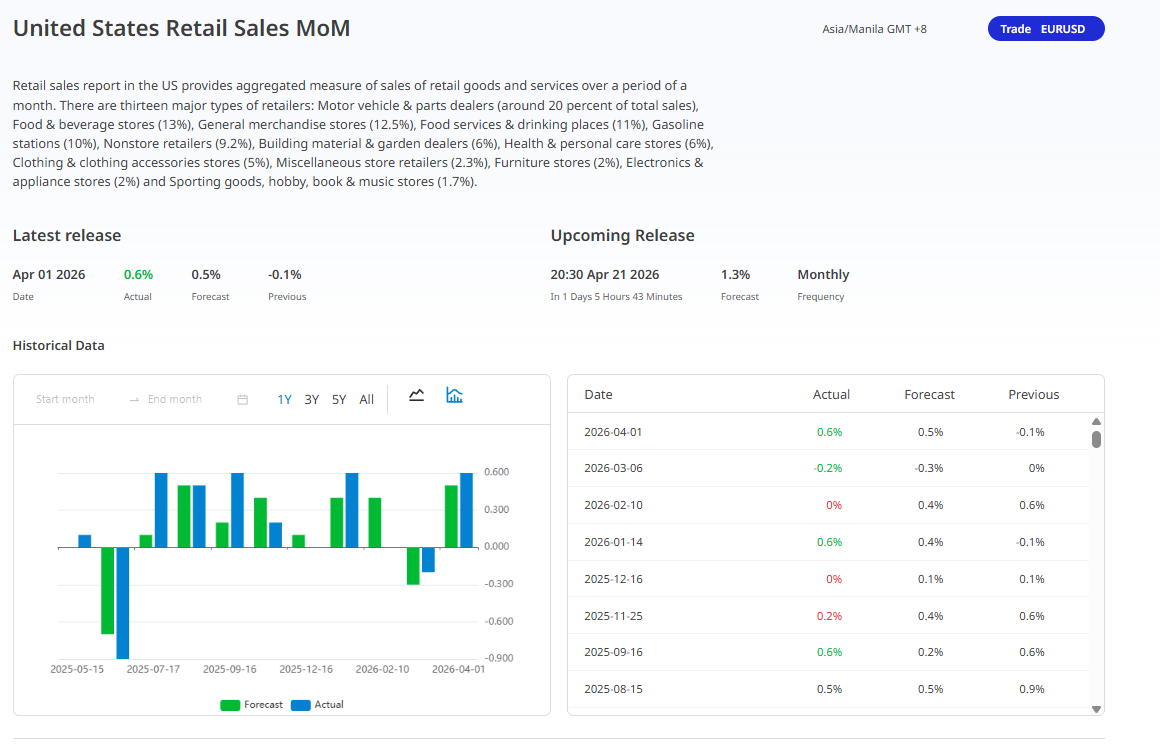The width and height of the screenshot is (1160, 756).
Task: Click the Trade EURUSD button
Action: pos(1045,29)
